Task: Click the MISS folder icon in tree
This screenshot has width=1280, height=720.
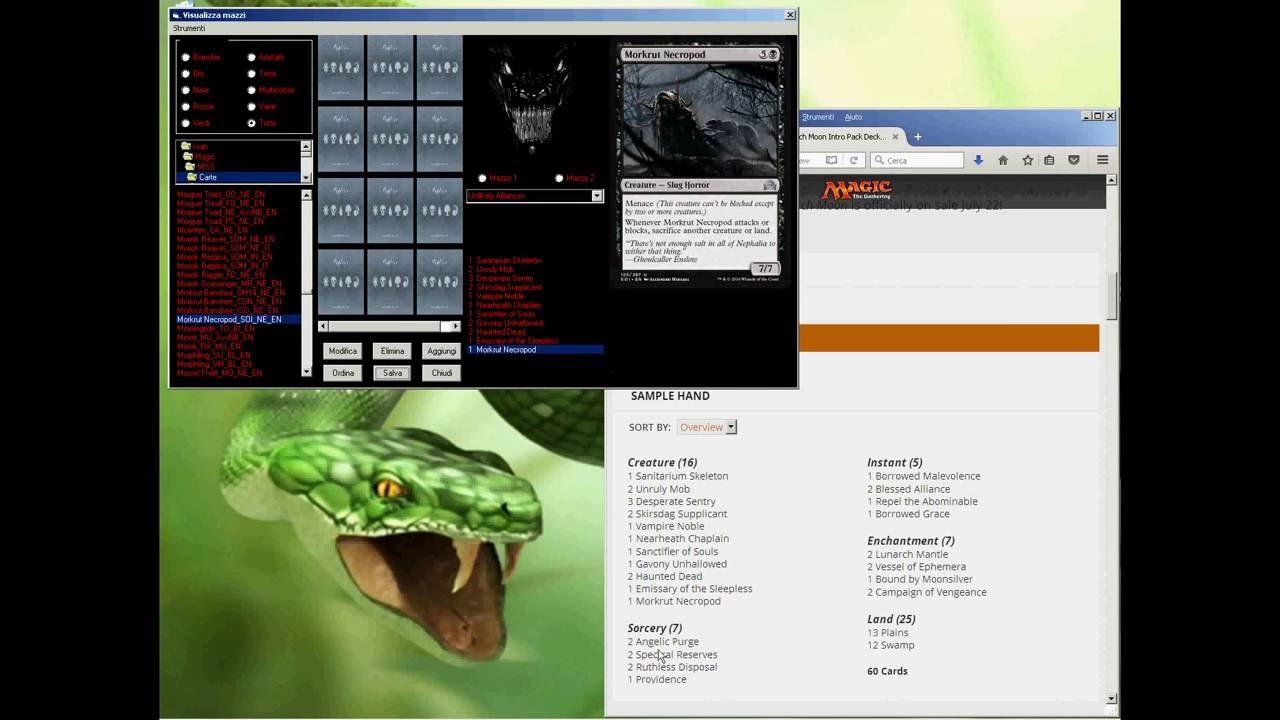Action: pyautogui.click(x=190, y=167)
